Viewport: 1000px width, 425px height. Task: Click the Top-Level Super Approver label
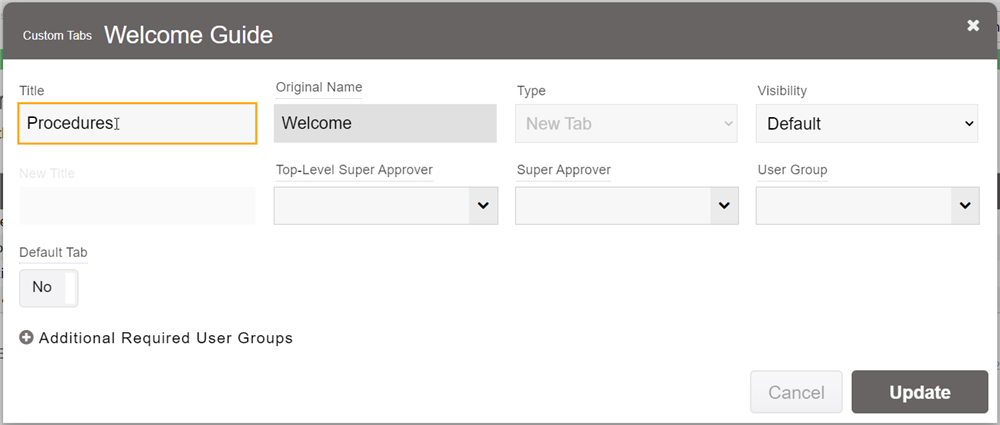[x=354, y=170]
